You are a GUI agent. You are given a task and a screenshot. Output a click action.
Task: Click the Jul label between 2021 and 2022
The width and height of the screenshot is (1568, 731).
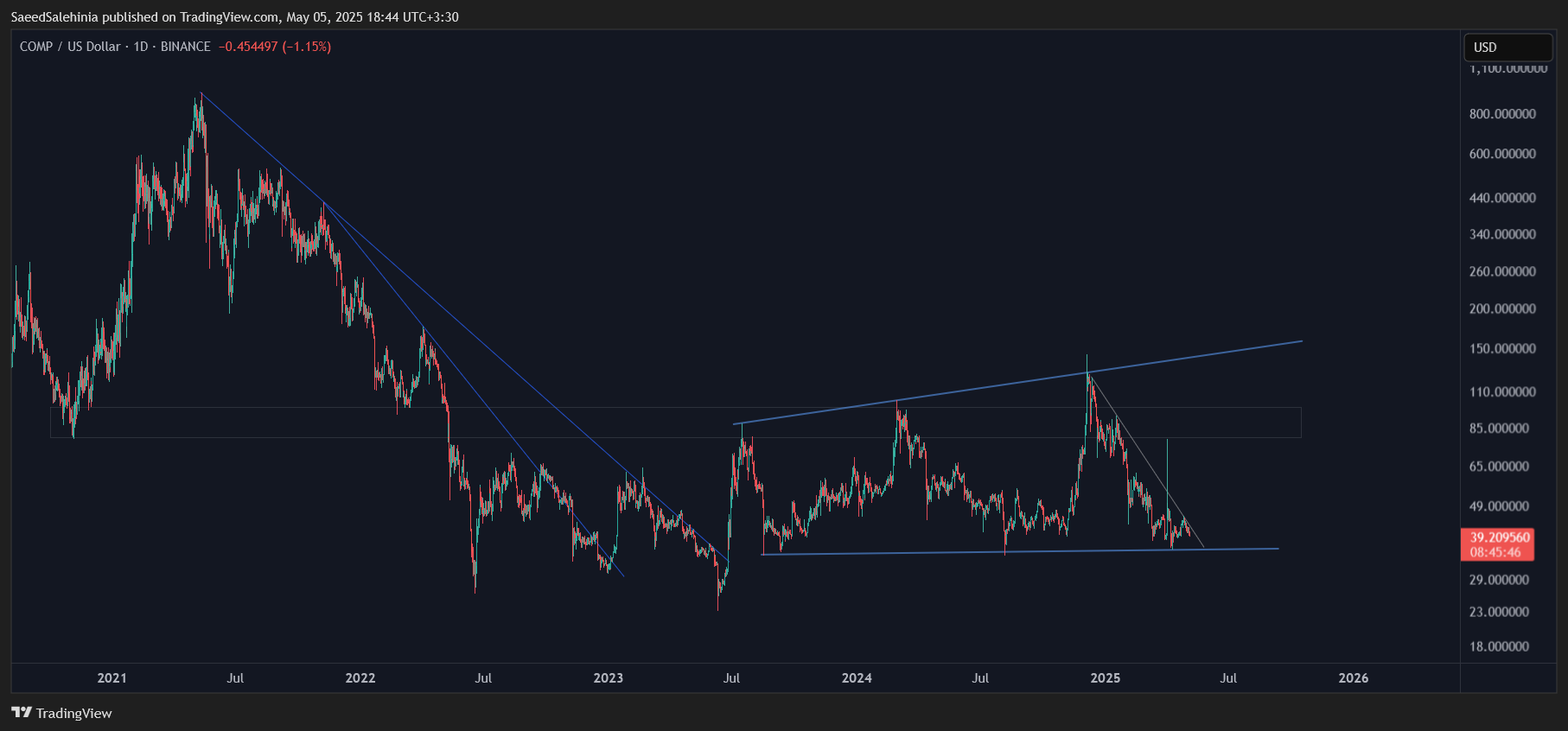pyautogui.click(x=235, y=678)
